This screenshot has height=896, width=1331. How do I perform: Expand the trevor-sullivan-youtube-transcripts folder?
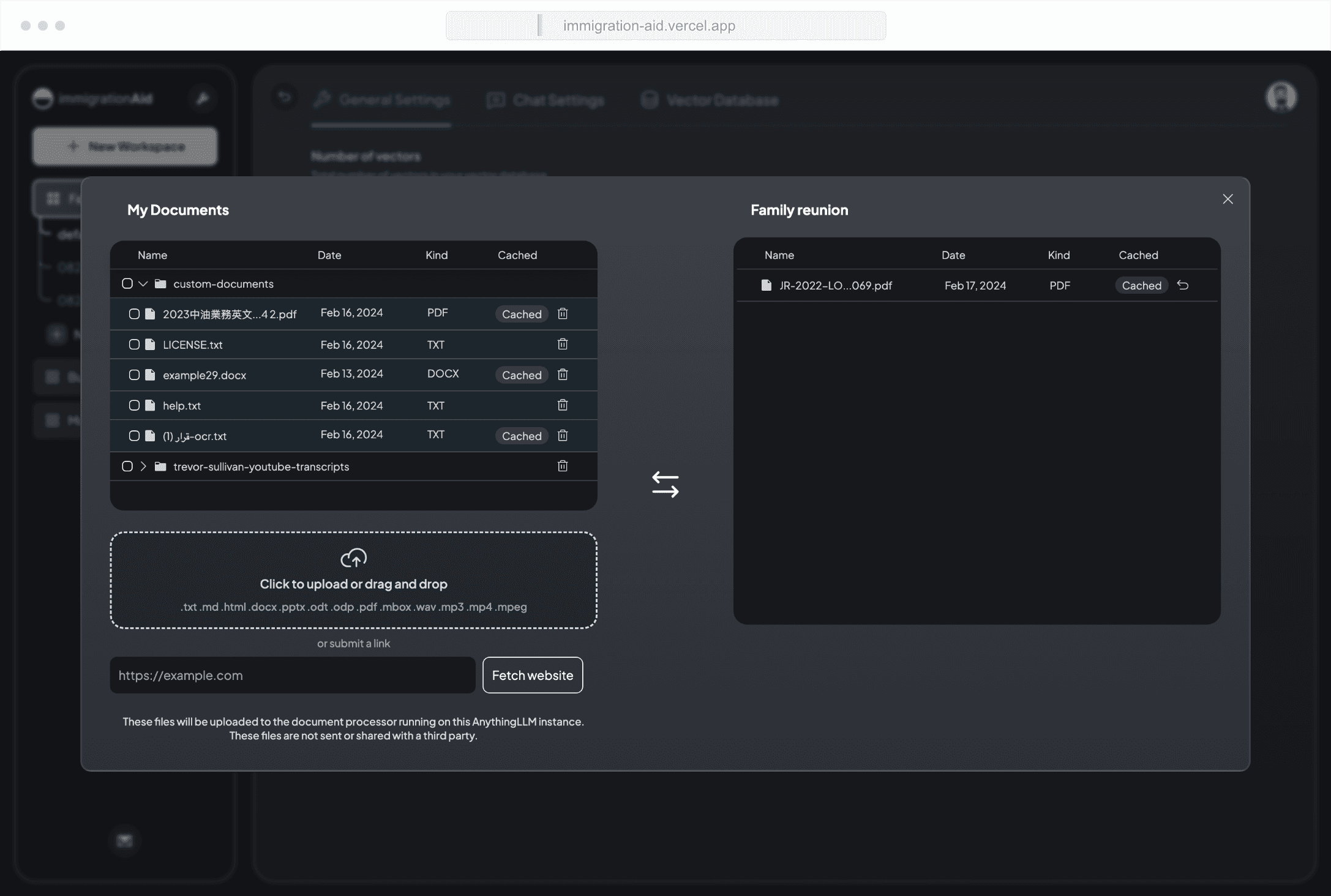[143, 466]
